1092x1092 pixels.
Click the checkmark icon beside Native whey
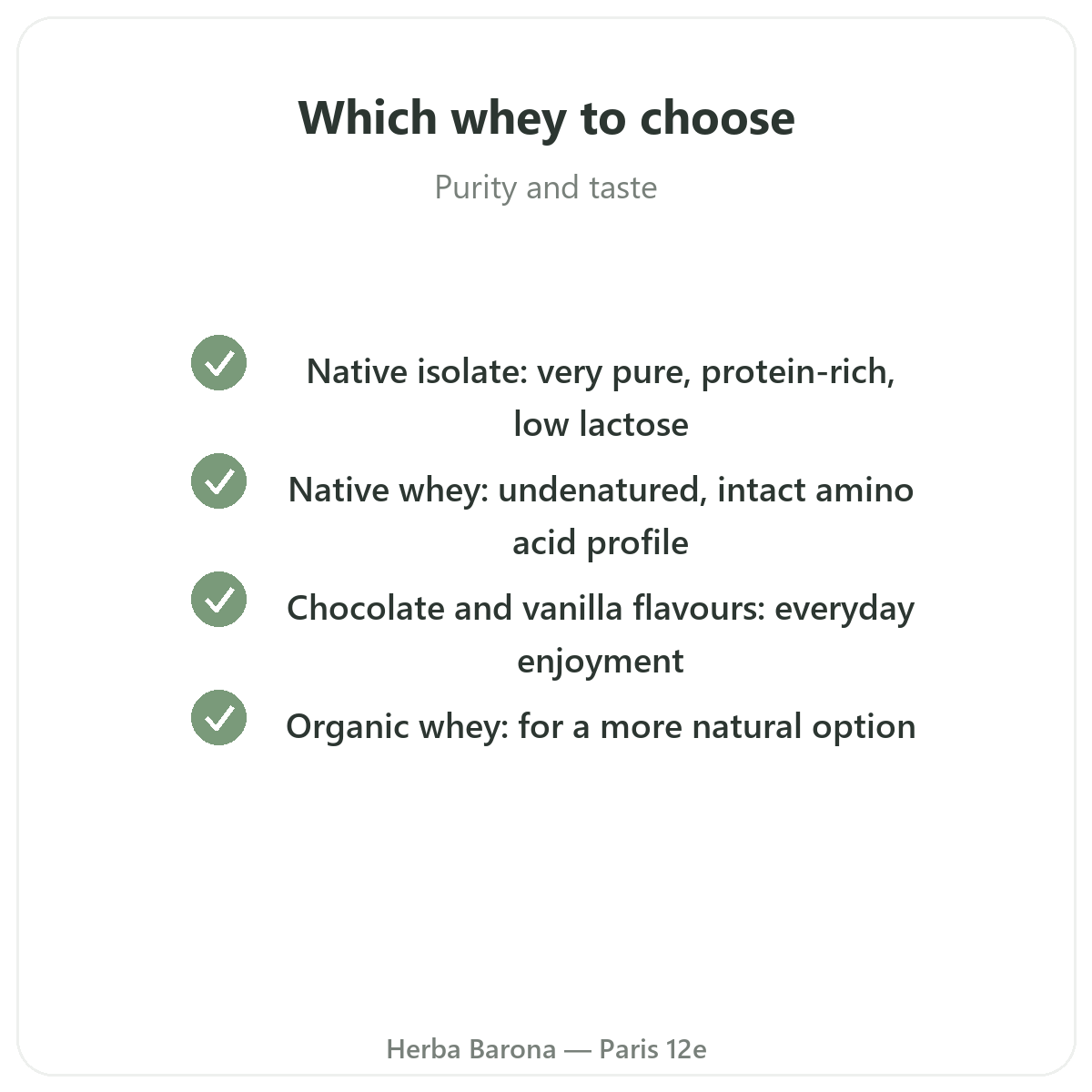point(218,481)
